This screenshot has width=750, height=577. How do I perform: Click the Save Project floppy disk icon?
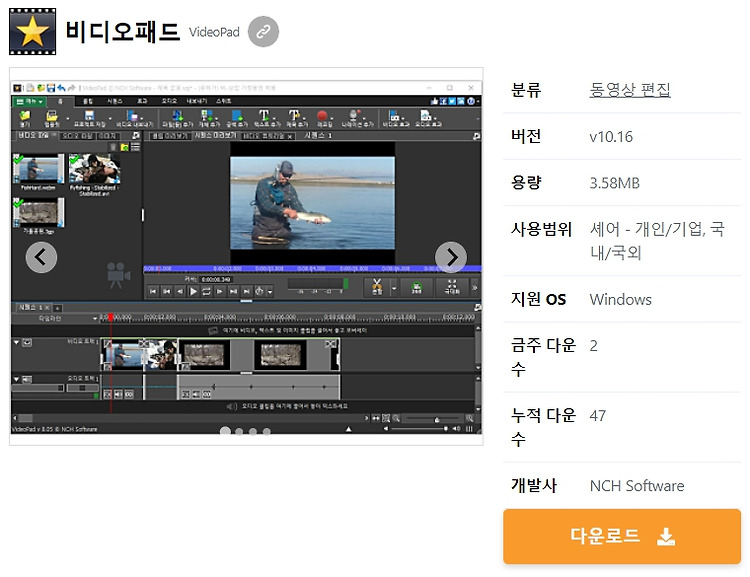pos(89,115)
